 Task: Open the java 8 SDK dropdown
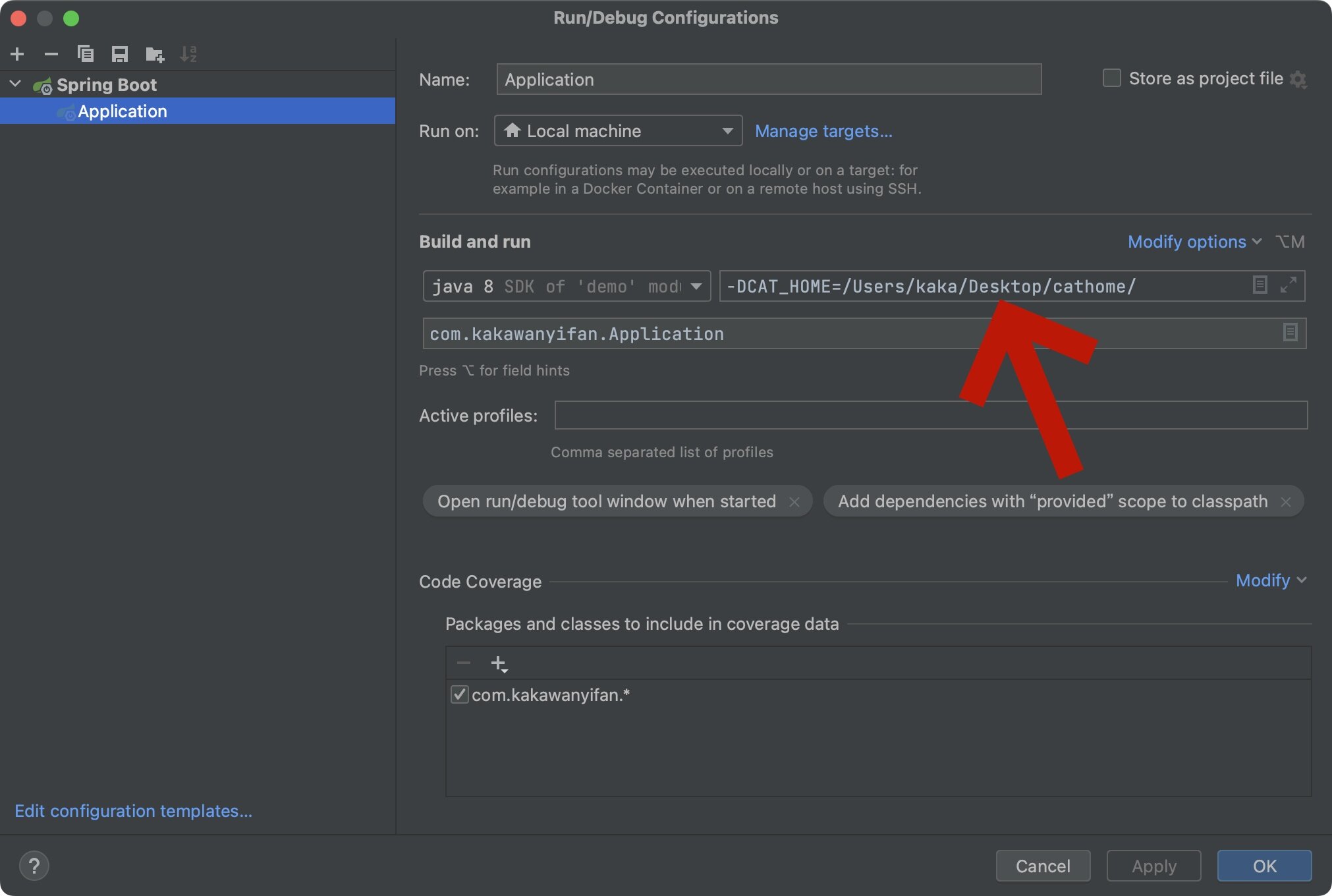567,287
